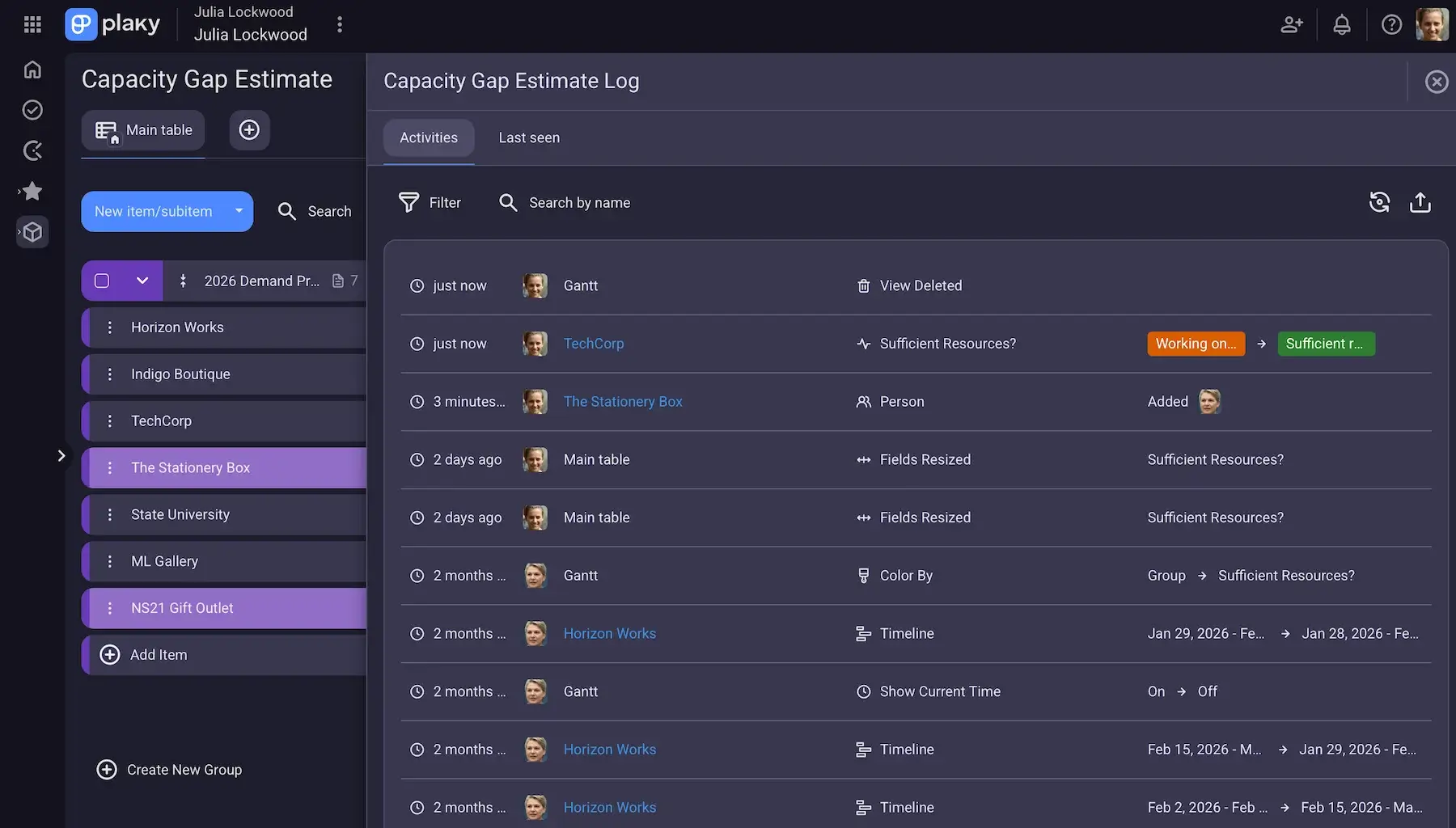Go to Home in sidebar

pos(32,70)
